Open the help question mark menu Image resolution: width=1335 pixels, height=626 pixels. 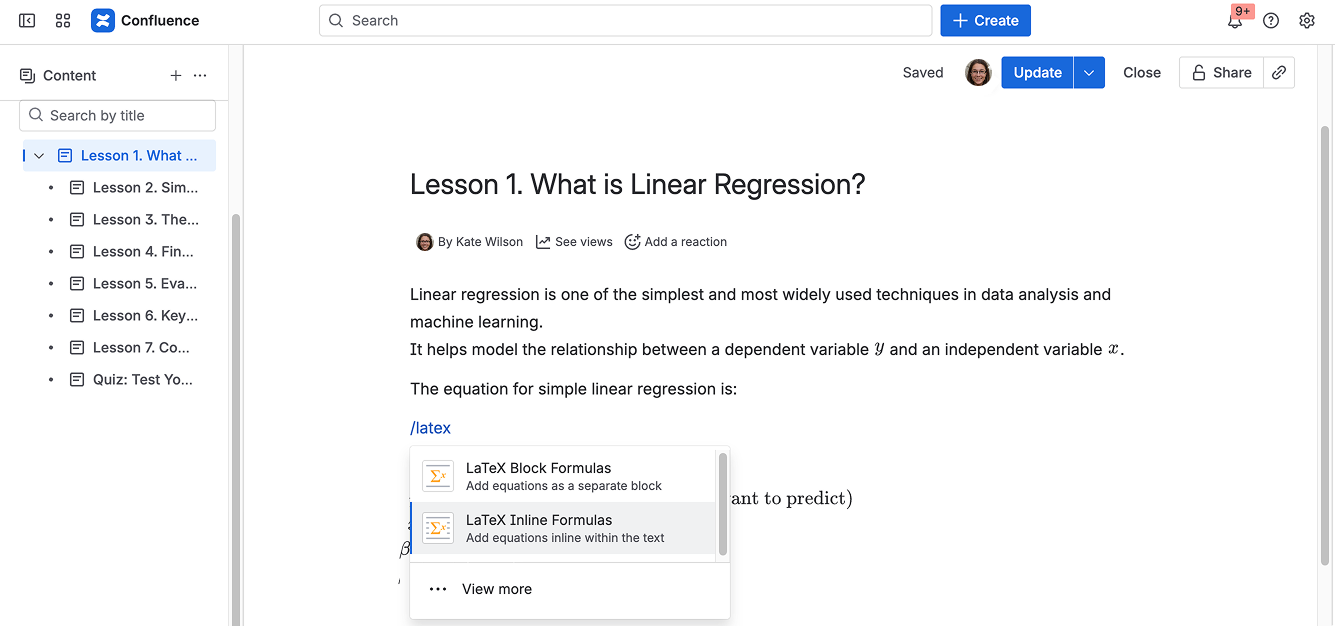(1271, 21)
